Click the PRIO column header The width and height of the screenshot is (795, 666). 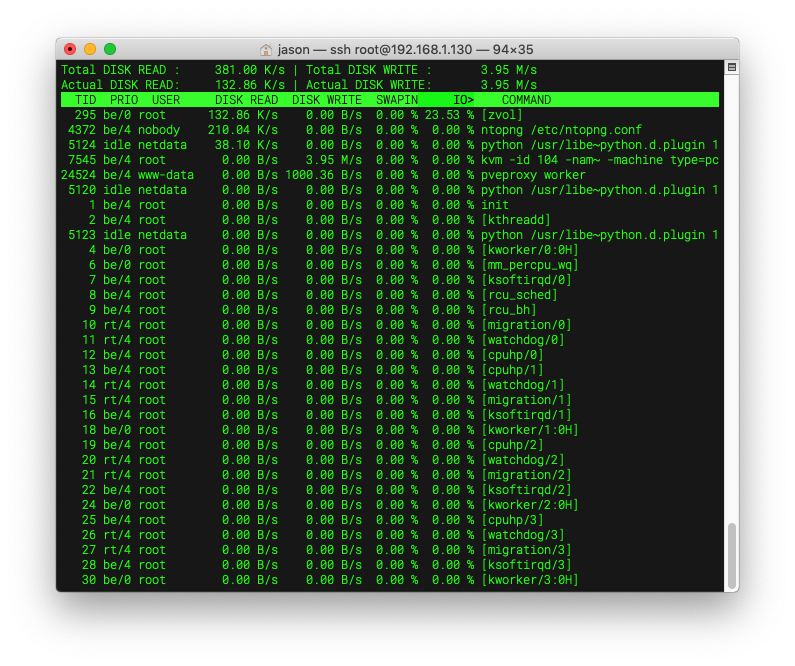click(x=124, y=100)
